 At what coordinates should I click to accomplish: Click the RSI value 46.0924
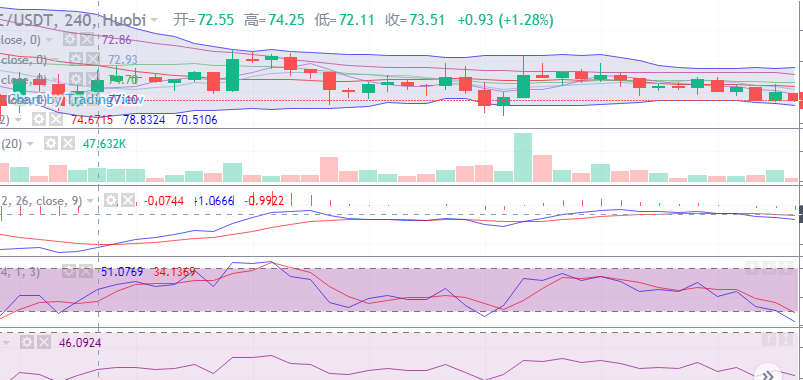80,342
